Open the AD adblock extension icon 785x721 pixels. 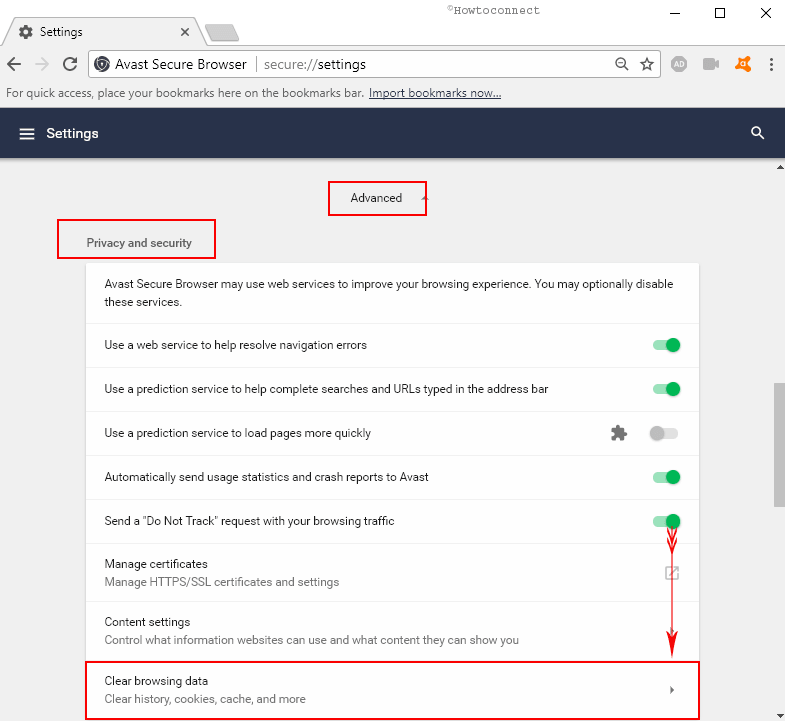tap(679, 64)
